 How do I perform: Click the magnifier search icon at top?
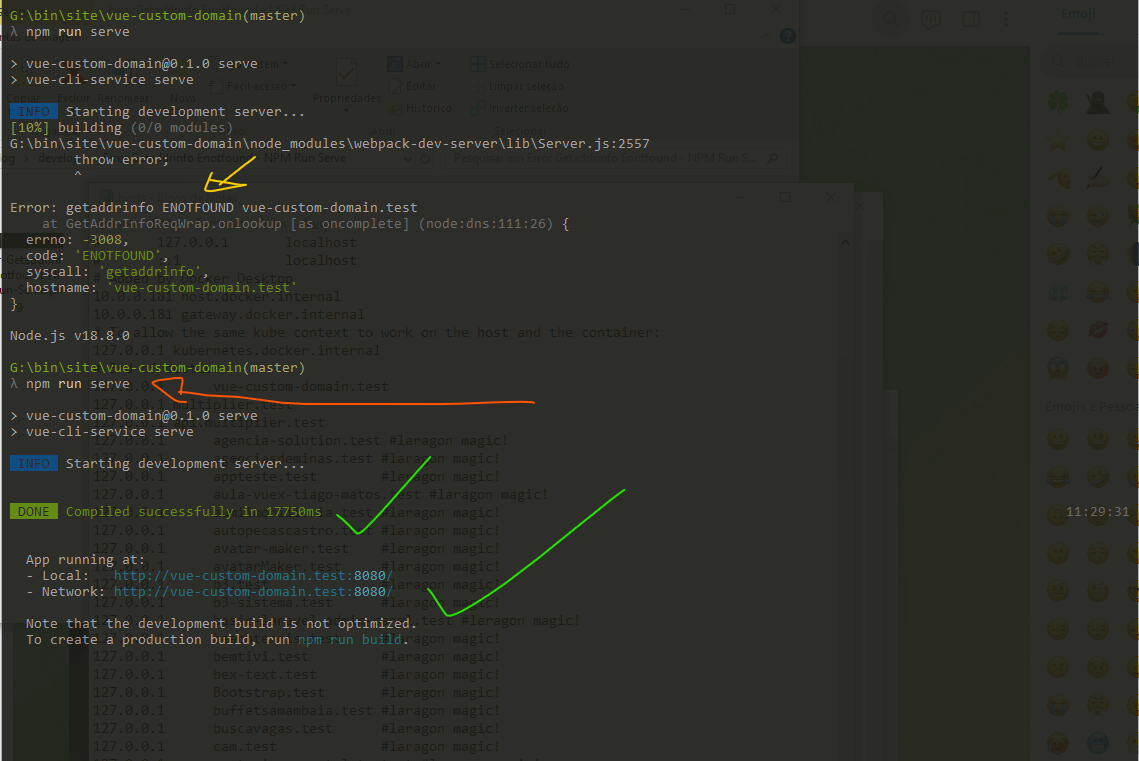click(890, 19)
